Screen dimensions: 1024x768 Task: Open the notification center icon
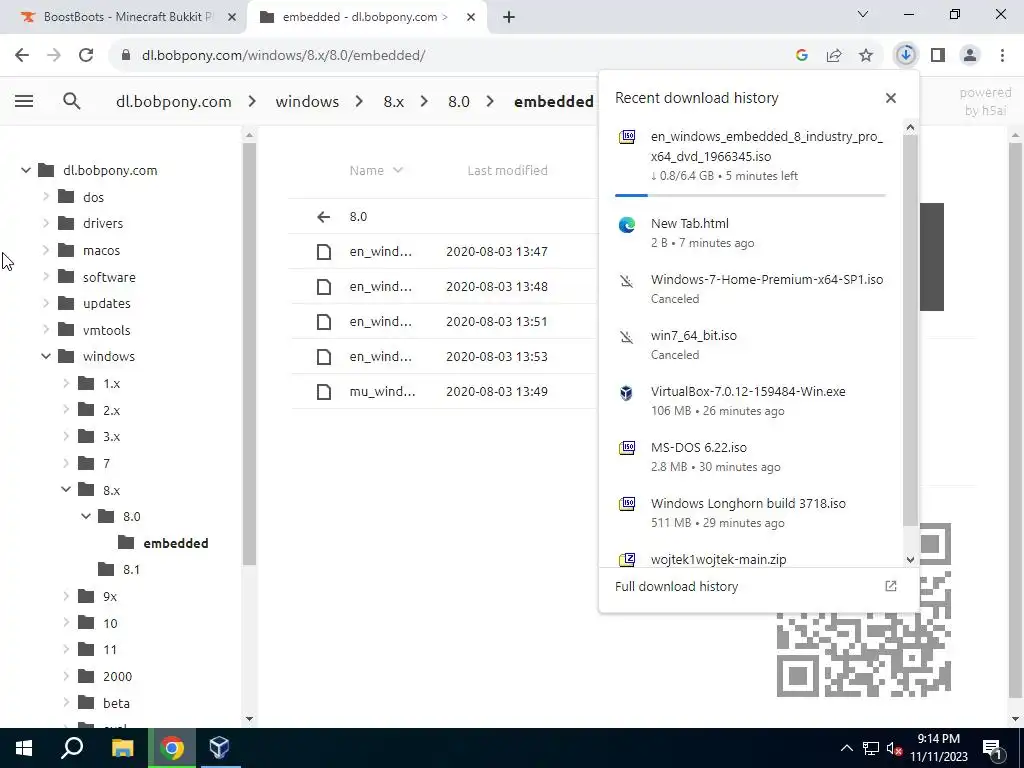(x=991, y=749)
